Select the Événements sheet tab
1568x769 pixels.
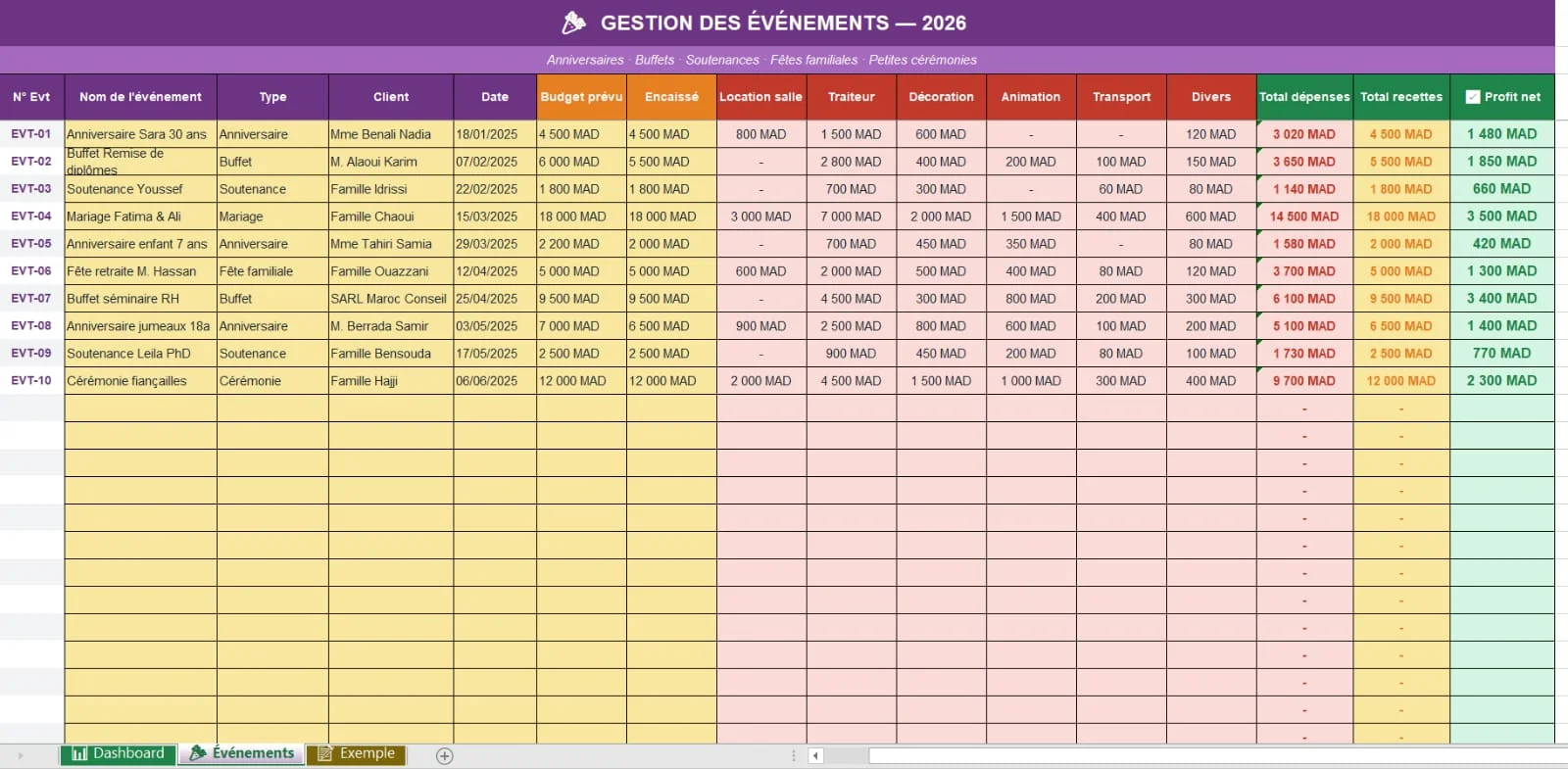(241, 753)
